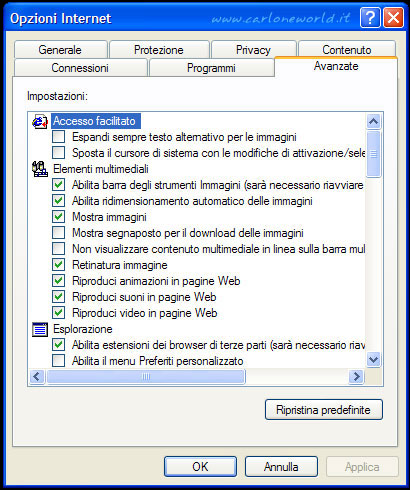Image resolution: width=410 pixels, height=490 pixels.
Task: Click the Elementi multimediali category icon
Action: pos(40,169)
